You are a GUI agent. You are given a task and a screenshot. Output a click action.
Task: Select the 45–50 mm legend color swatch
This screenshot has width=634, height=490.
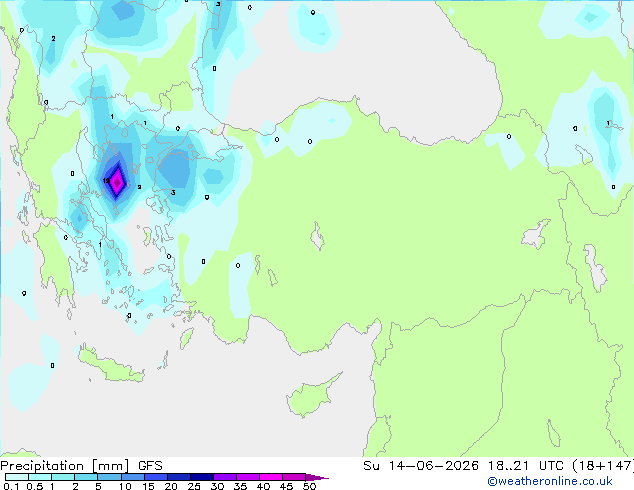tap(294, 477)
